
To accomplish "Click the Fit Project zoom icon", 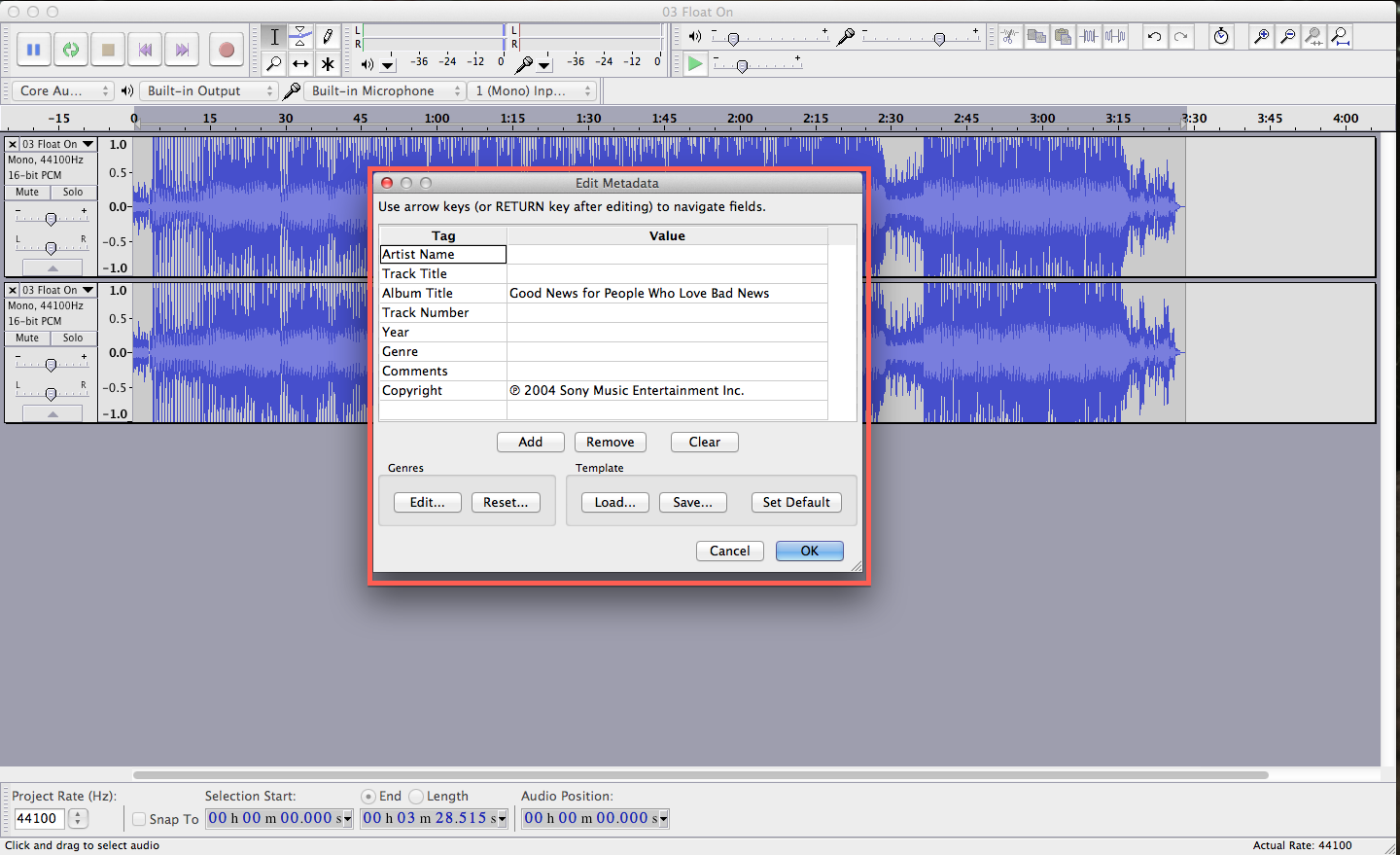I will 1340,37.
